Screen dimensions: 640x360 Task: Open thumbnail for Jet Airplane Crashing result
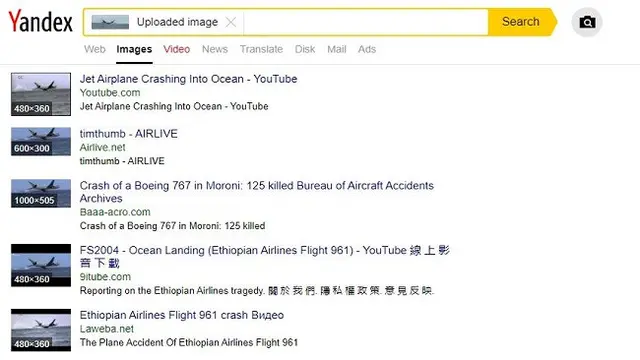41,94
